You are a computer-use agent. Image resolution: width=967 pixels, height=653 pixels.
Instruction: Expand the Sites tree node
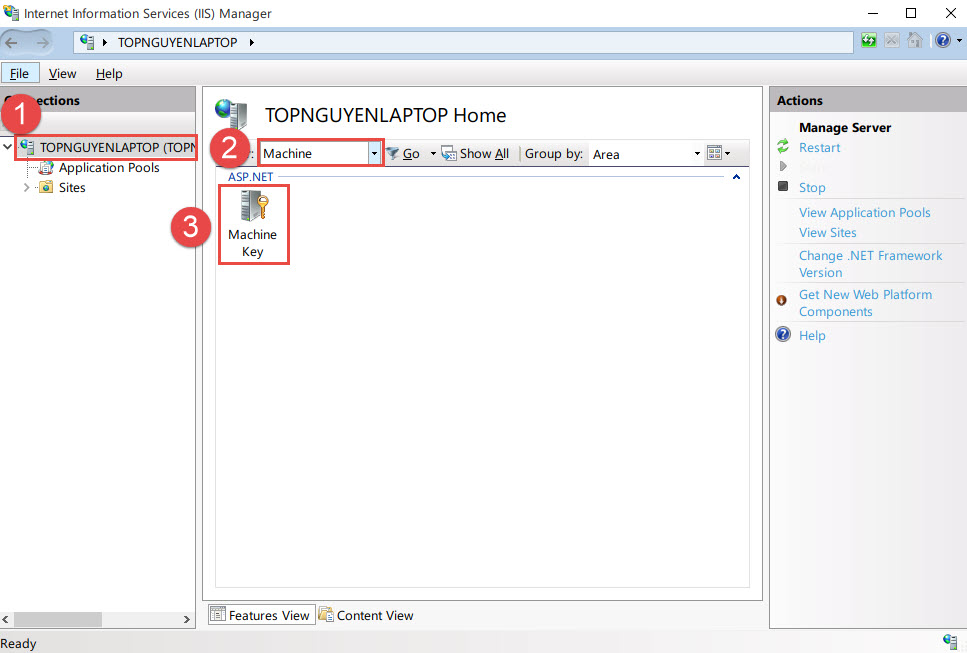point(27,187)
